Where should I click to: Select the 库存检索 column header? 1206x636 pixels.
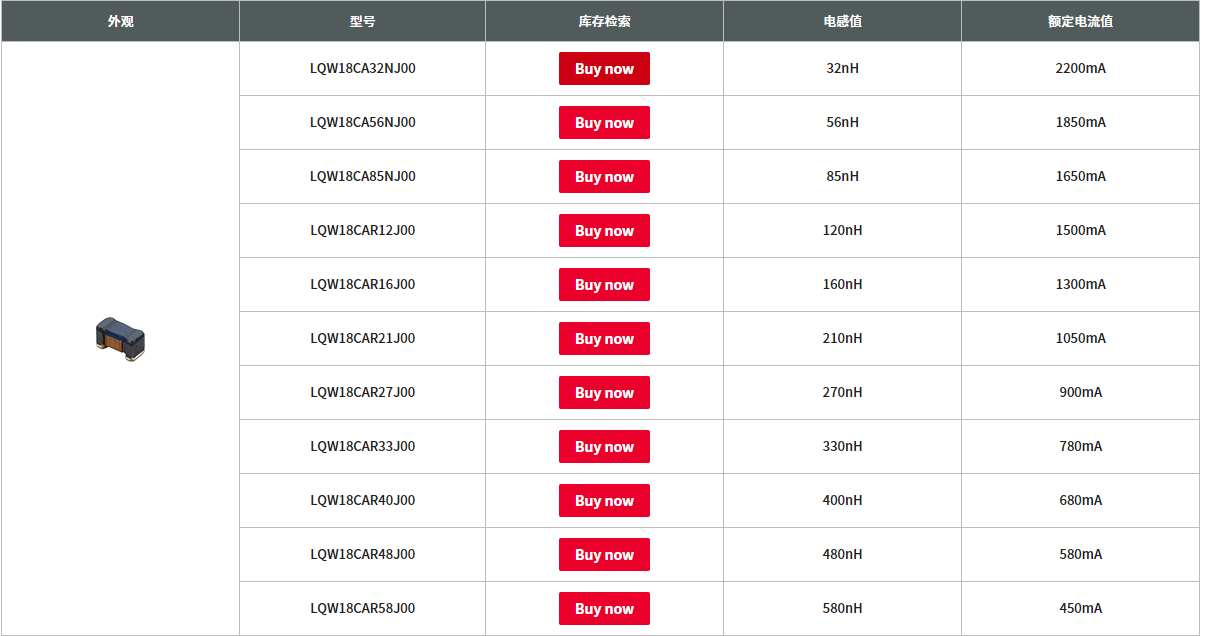click(x=604, y=21)
